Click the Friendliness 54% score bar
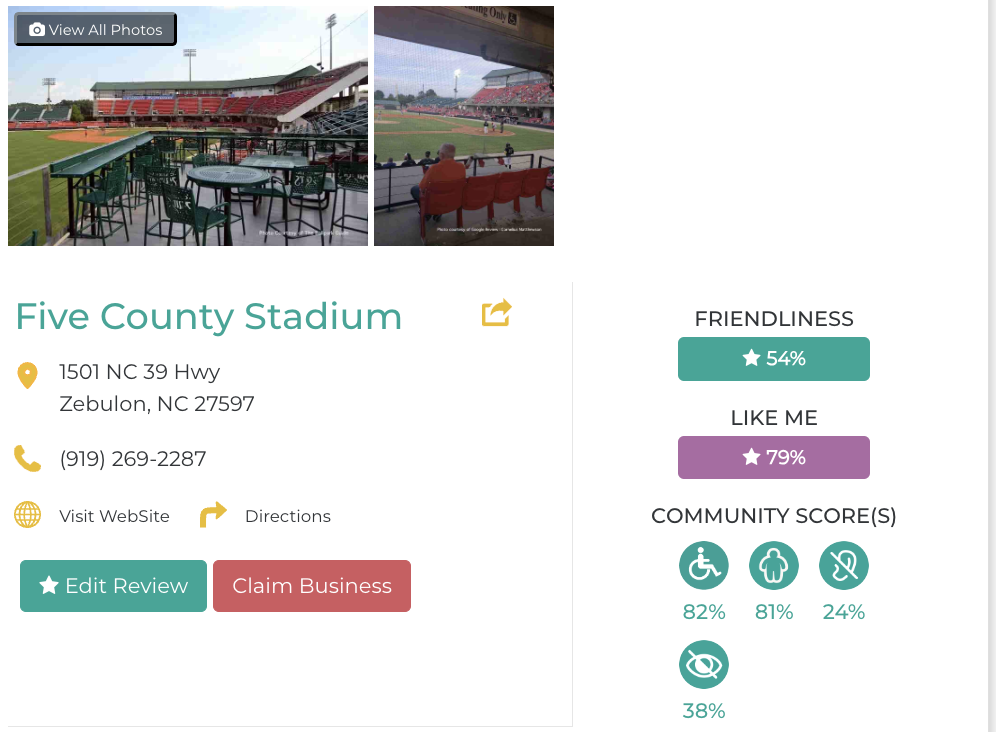The height and width of the screenshot is (732, 996). [773, 359]
